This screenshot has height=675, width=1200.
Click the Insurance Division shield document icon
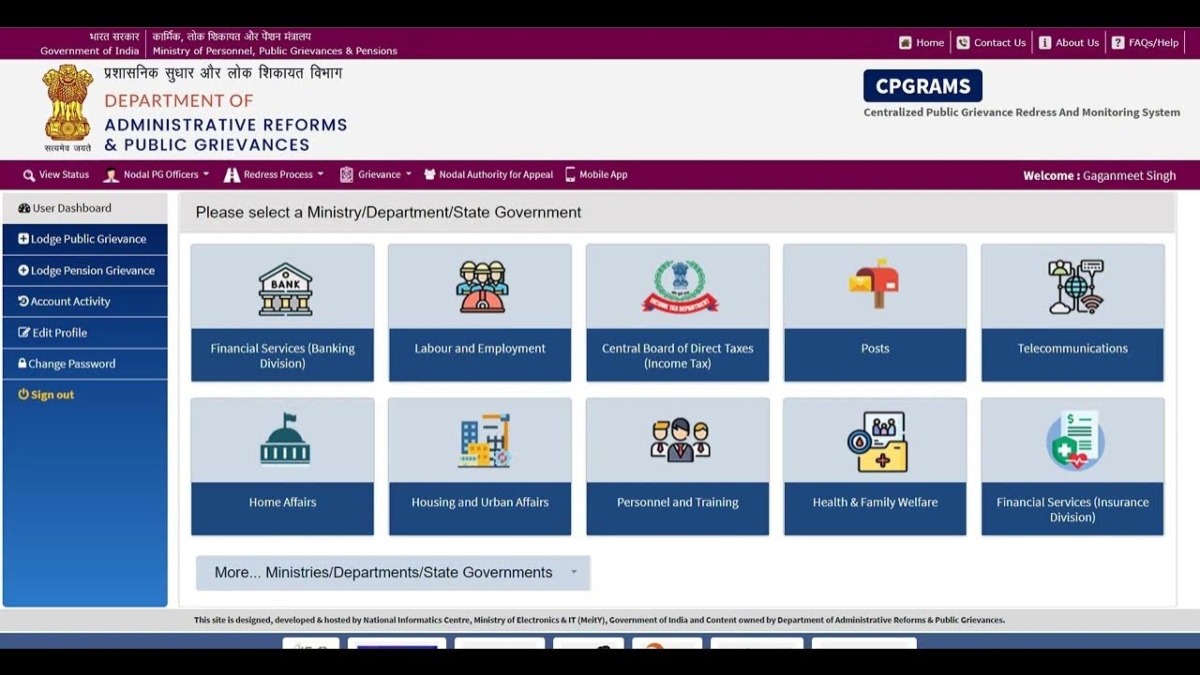pos(1074,441)
